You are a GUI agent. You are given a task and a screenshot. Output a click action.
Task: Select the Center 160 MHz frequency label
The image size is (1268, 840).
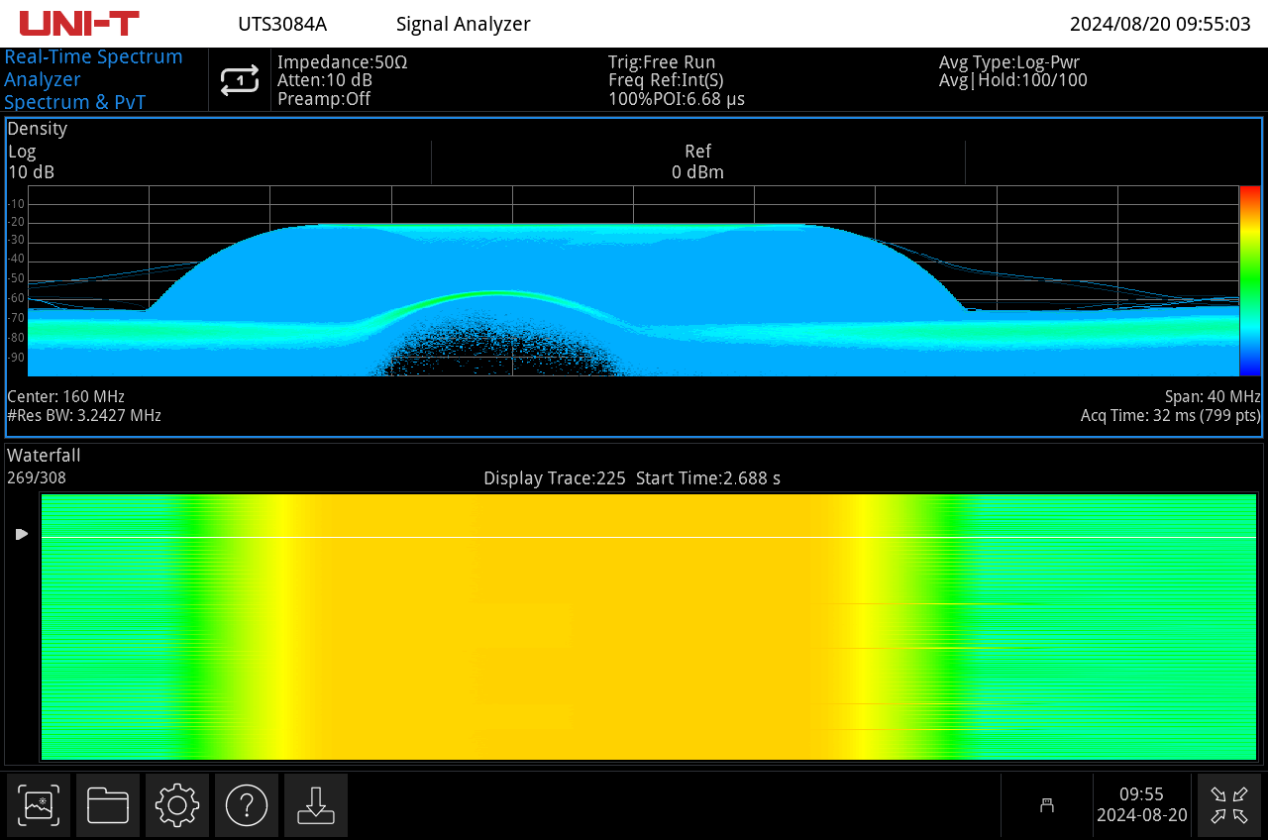(66, 396)
